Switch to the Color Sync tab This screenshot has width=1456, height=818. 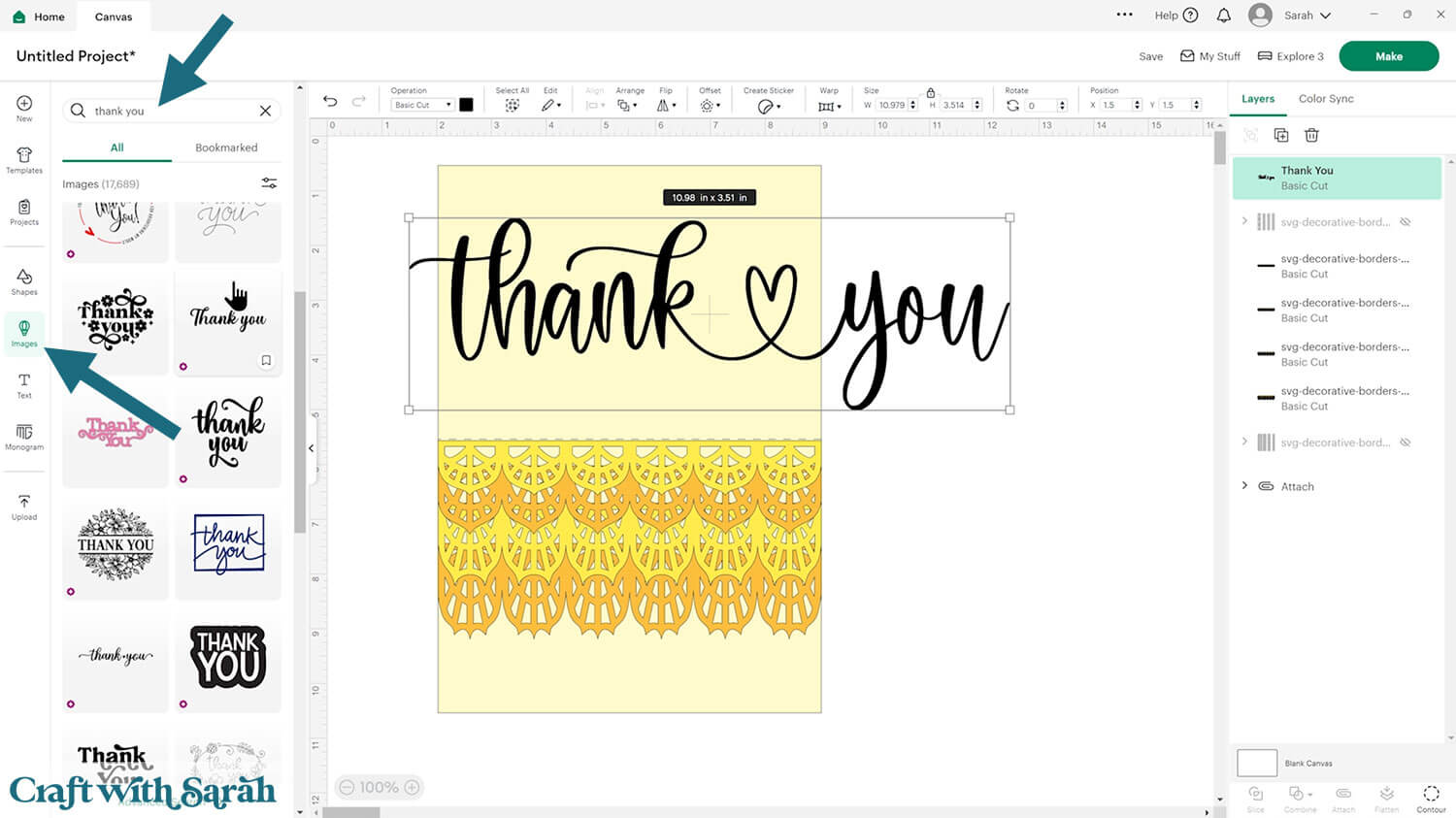[x=1326, y=99]
